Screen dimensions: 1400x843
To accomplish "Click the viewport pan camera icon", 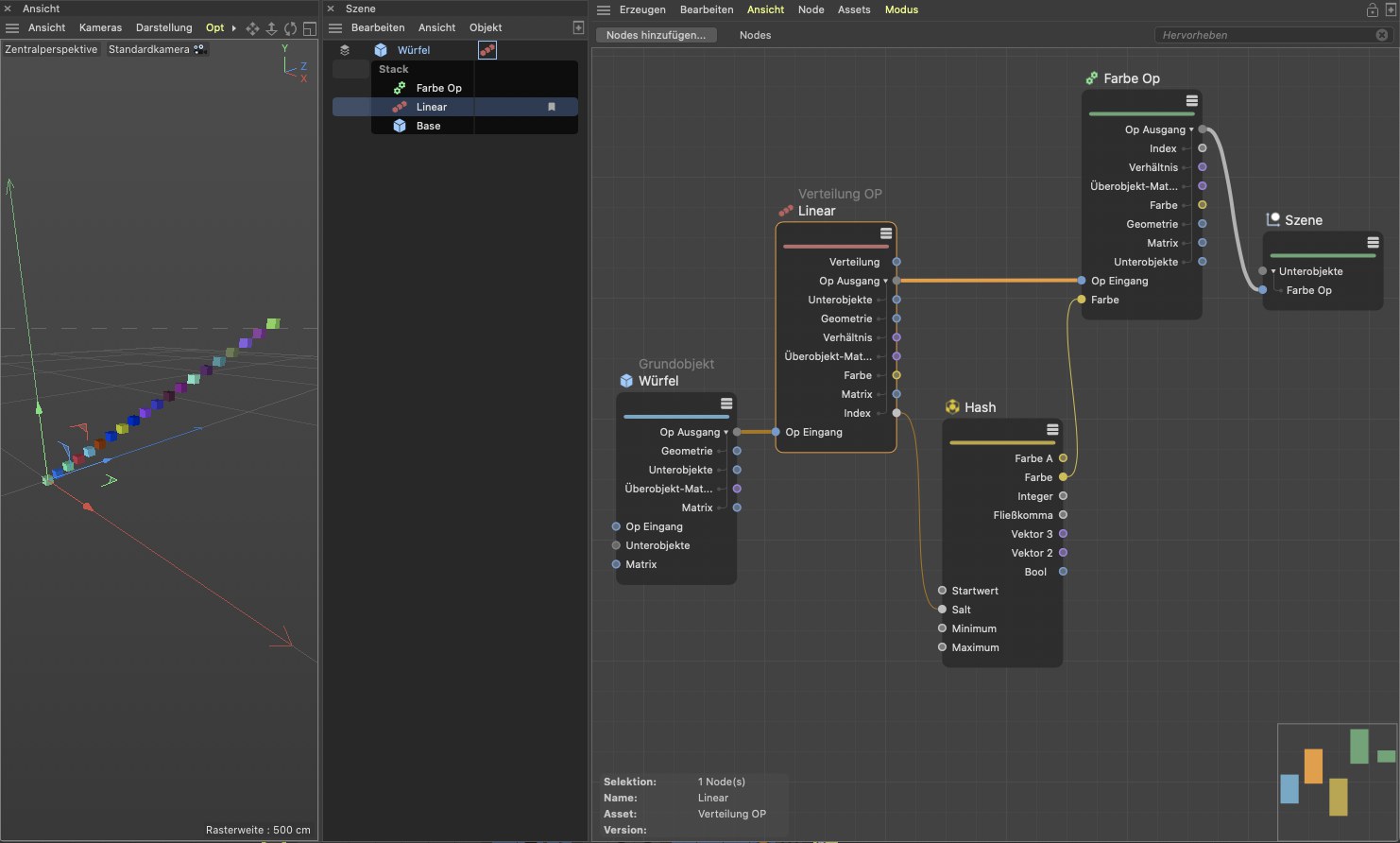I will click(252, 28).
